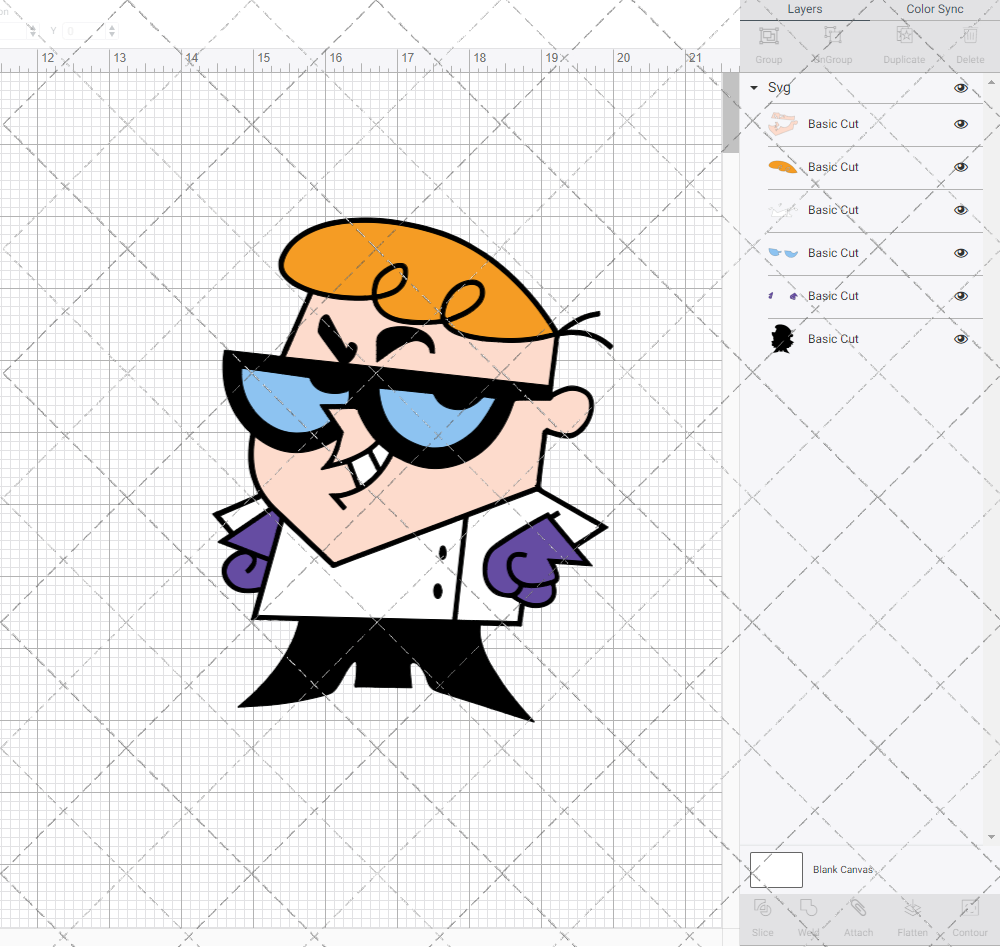Select the Flatten tool
The width and height of the screenshot is (1000, 947).
click(913, 908)
